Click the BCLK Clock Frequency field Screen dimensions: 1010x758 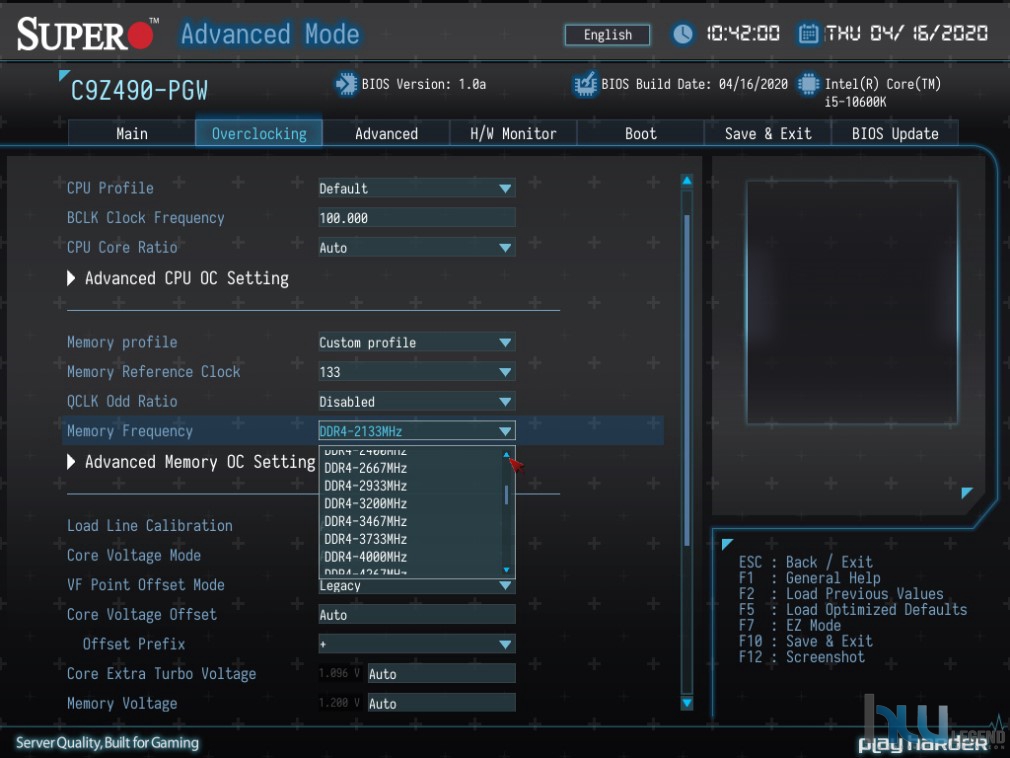[x=417, y=218]
